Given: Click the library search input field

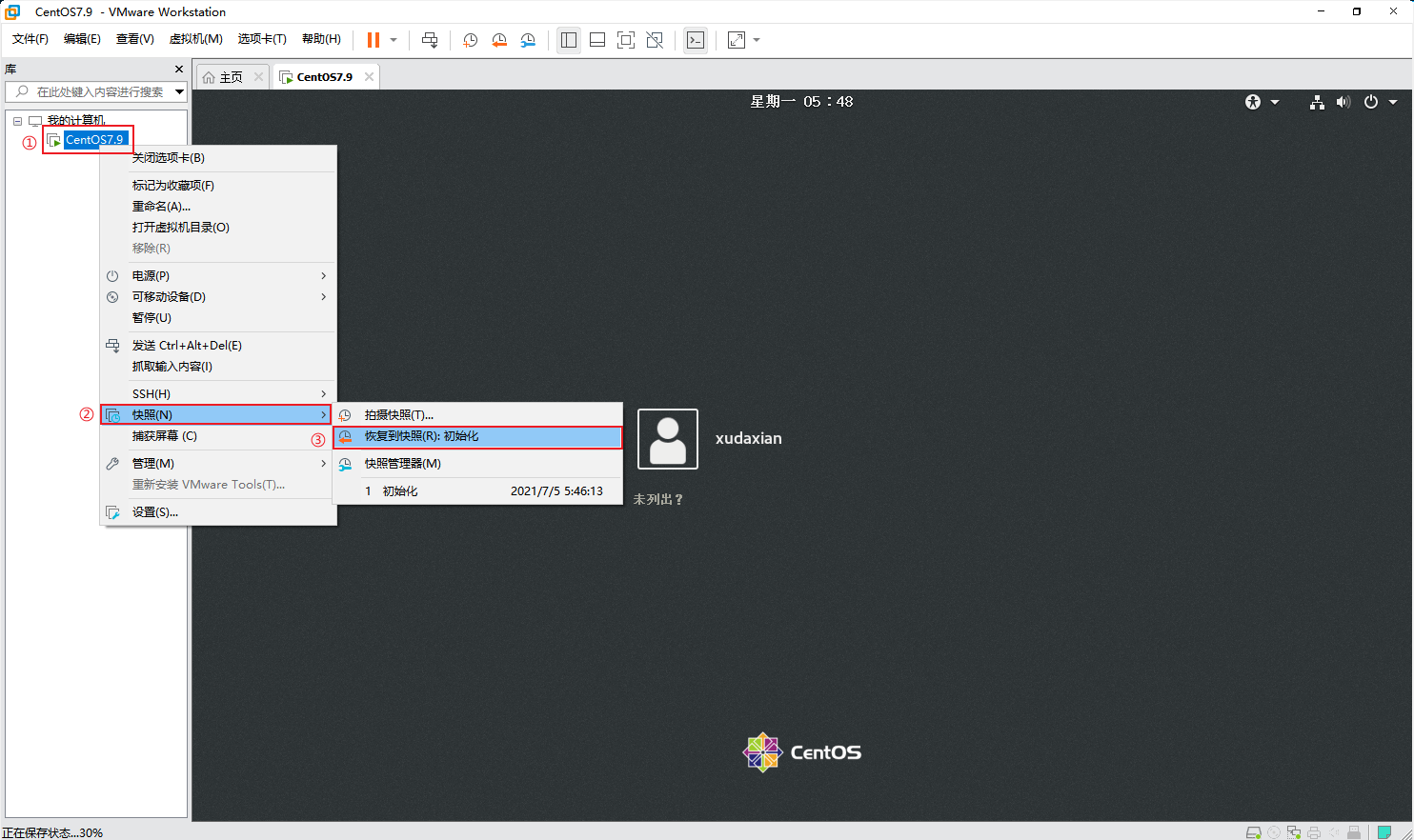Looking at the screenshot, I should point(95,91).
